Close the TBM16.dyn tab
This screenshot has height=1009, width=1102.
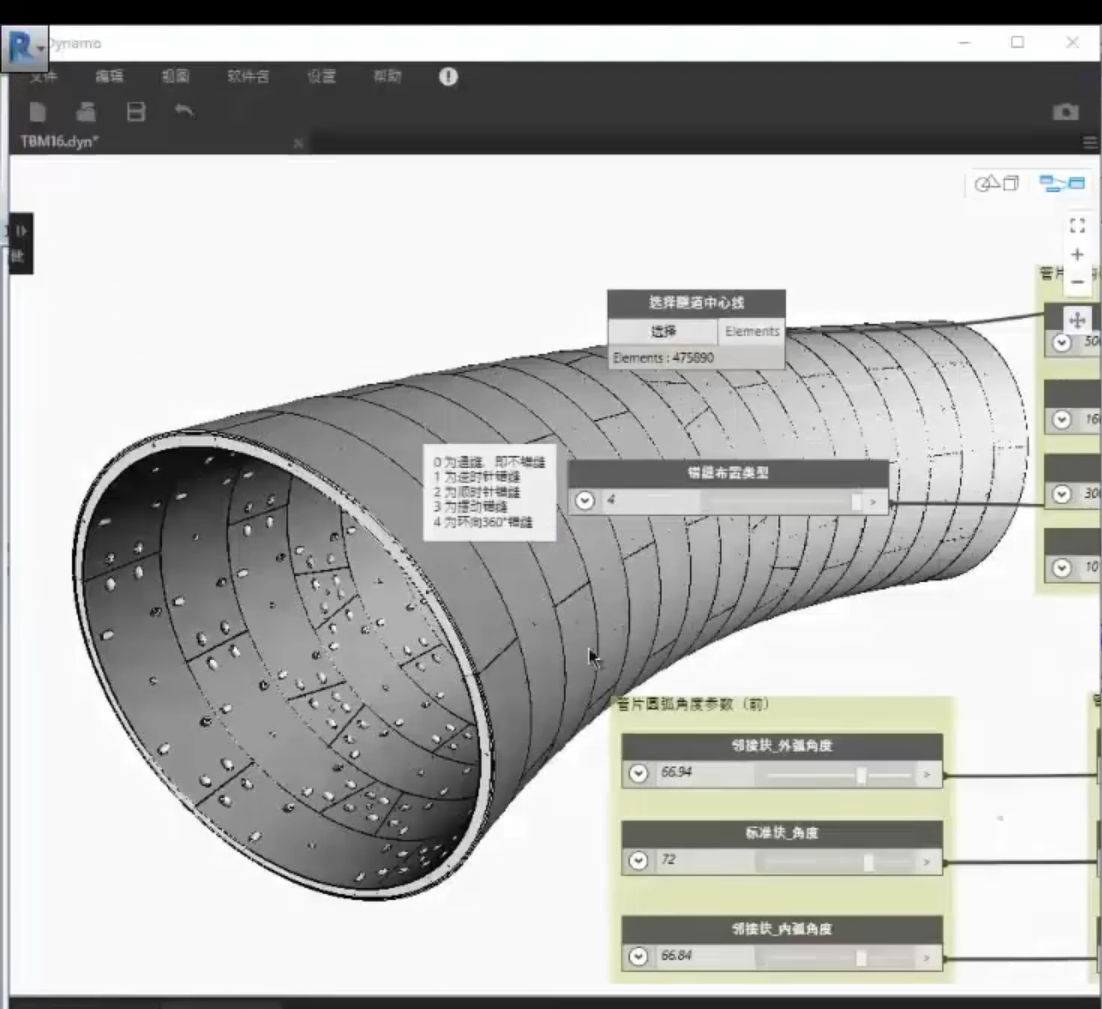298,143
